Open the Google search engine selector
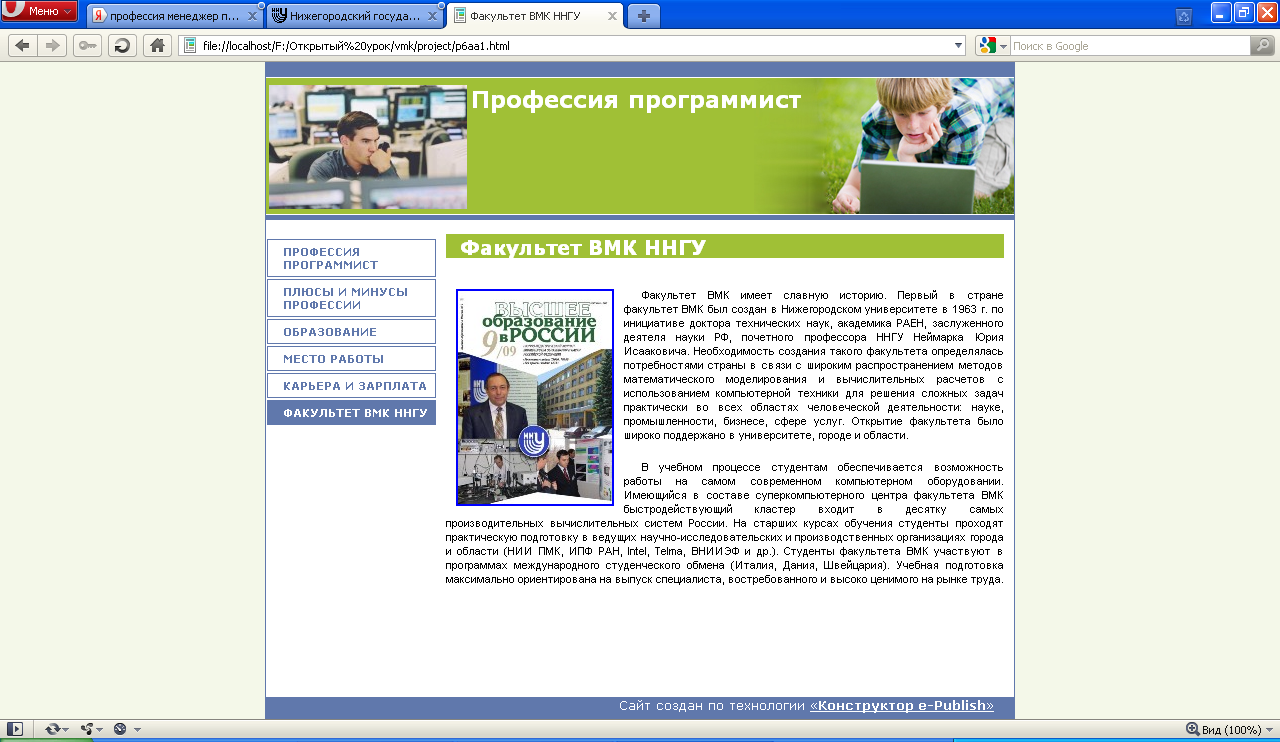The height and width of the screenshot is (742, 1280). (x=993, y=46)
